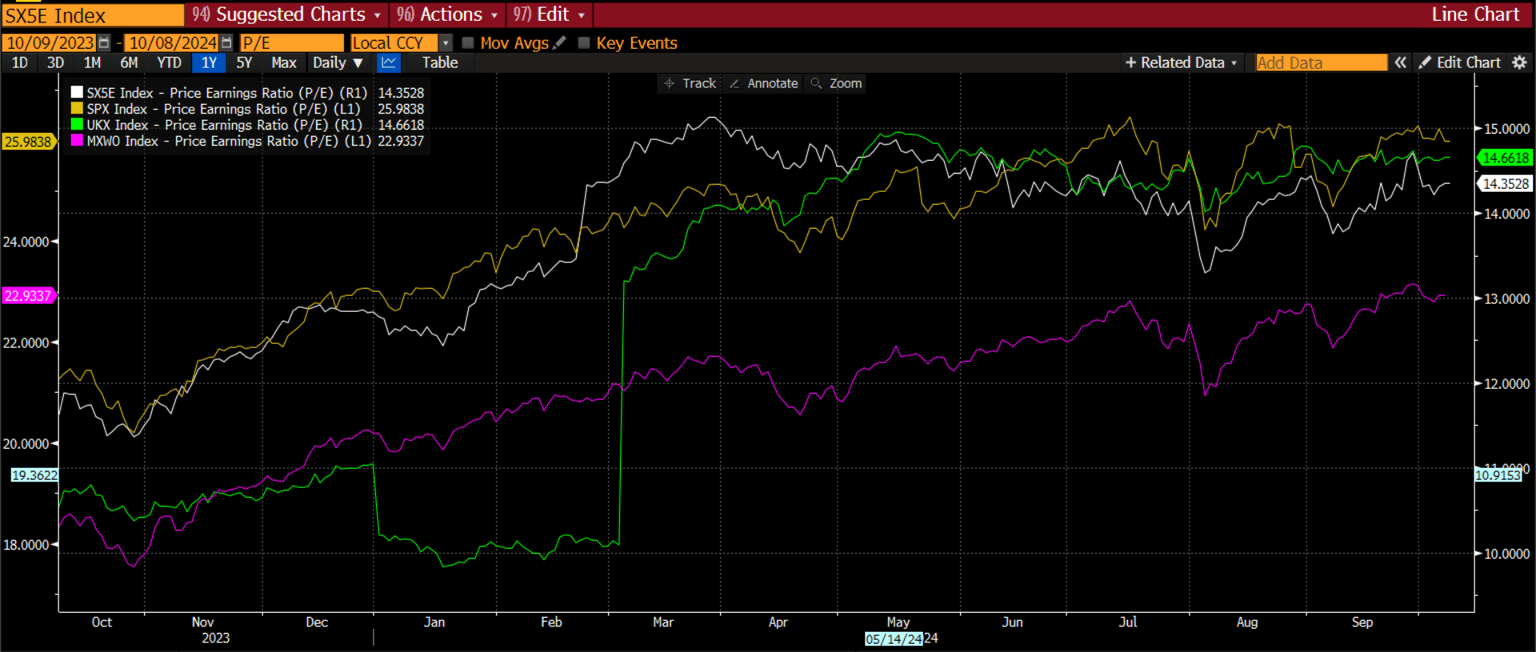This screenshot has width=1536, height=652.
Task: Collapse panel with the double chevron icon
Action: coord(1401,62)
